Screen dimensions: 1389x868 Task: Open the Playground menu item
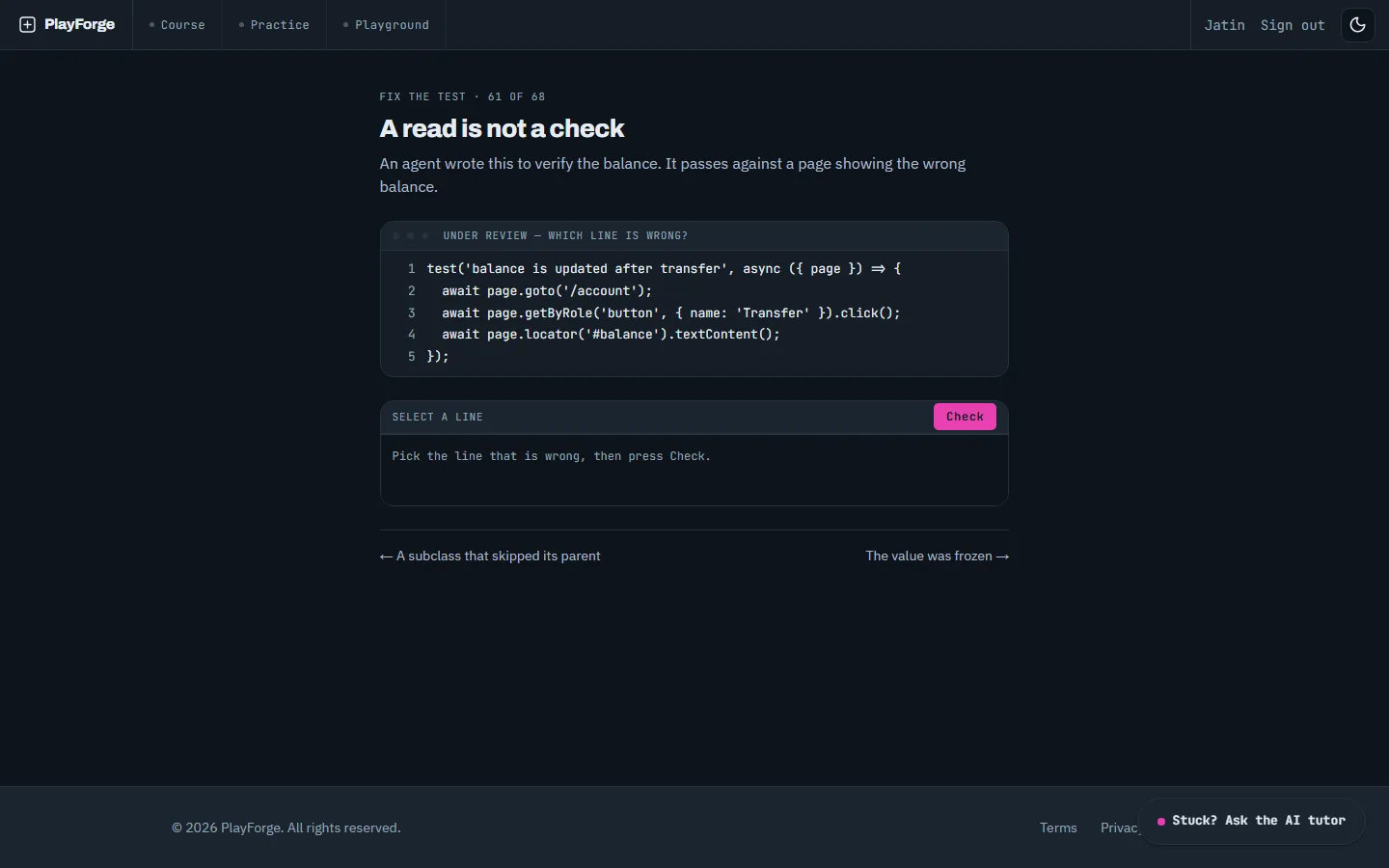coord(386,25)
